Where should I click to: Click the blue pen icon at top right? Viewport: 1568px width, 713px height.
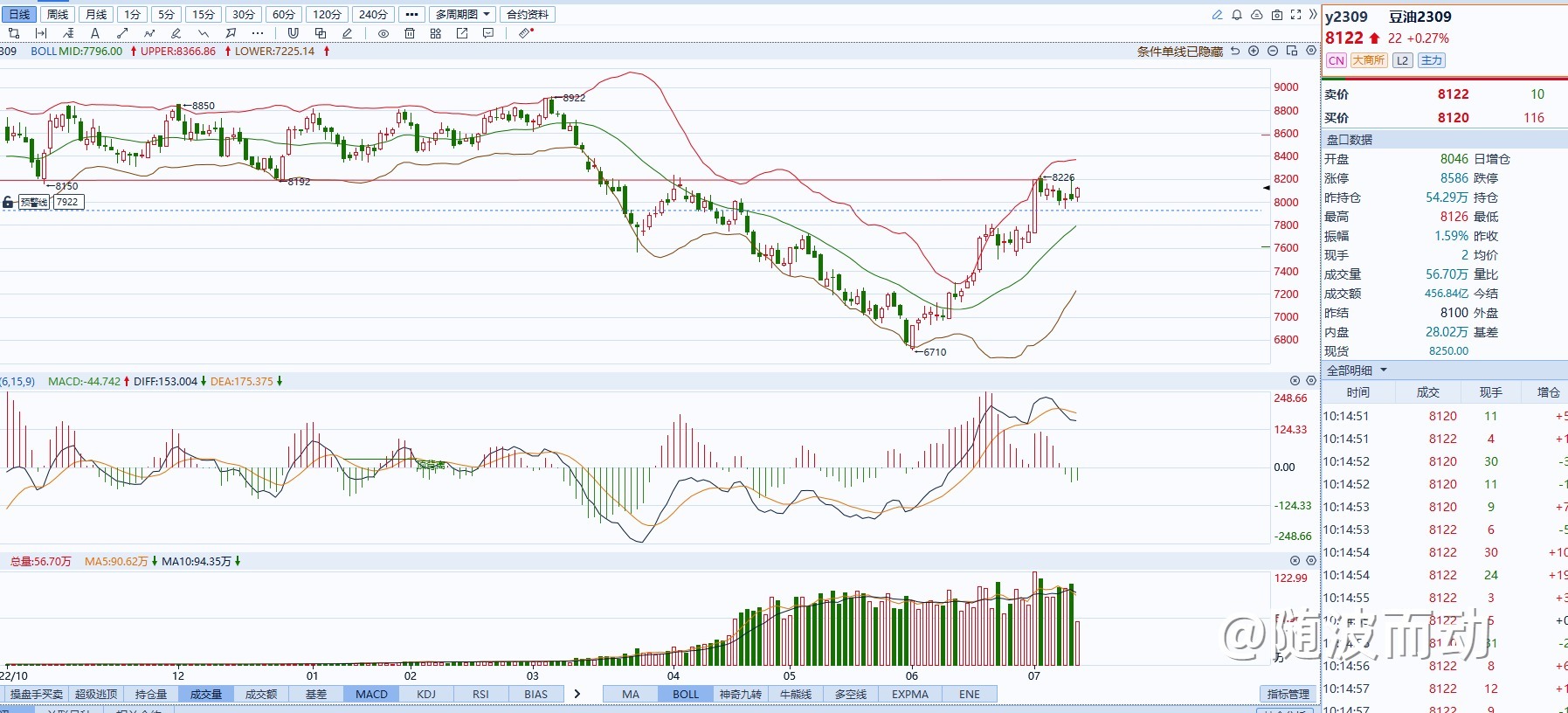1217,15
